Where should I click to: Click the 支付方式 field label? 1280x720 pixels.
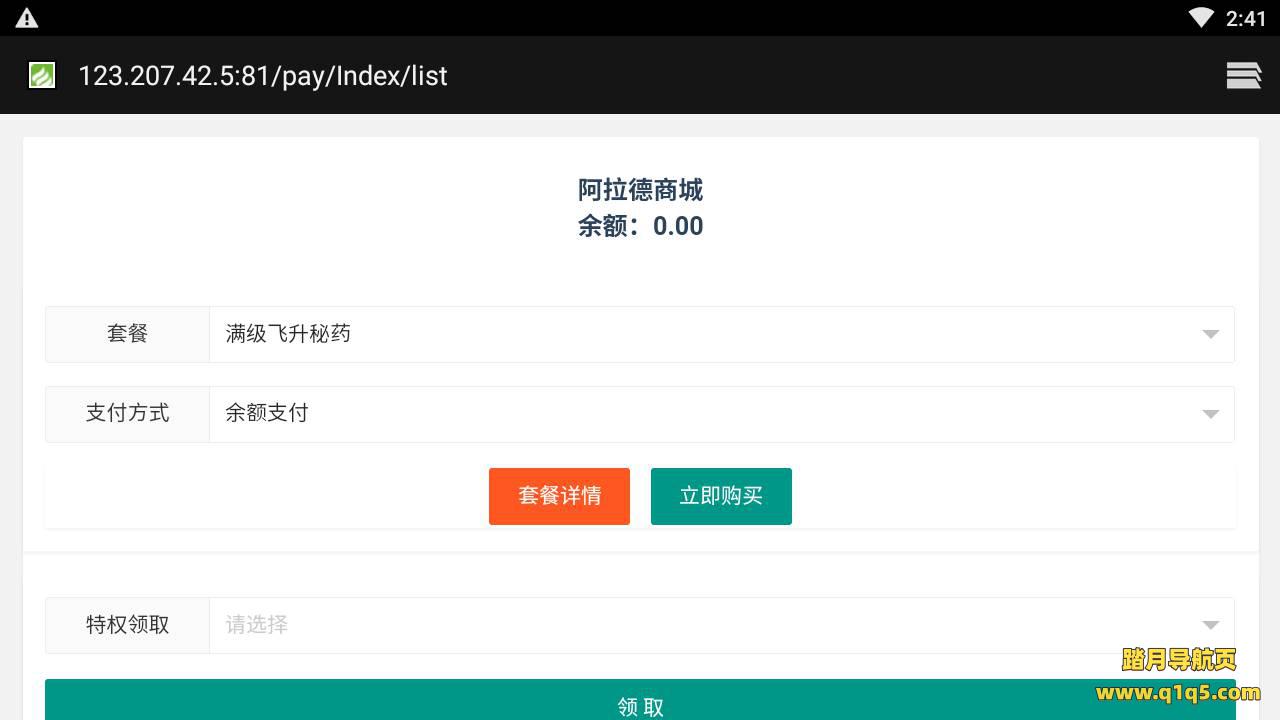[127, 413]
